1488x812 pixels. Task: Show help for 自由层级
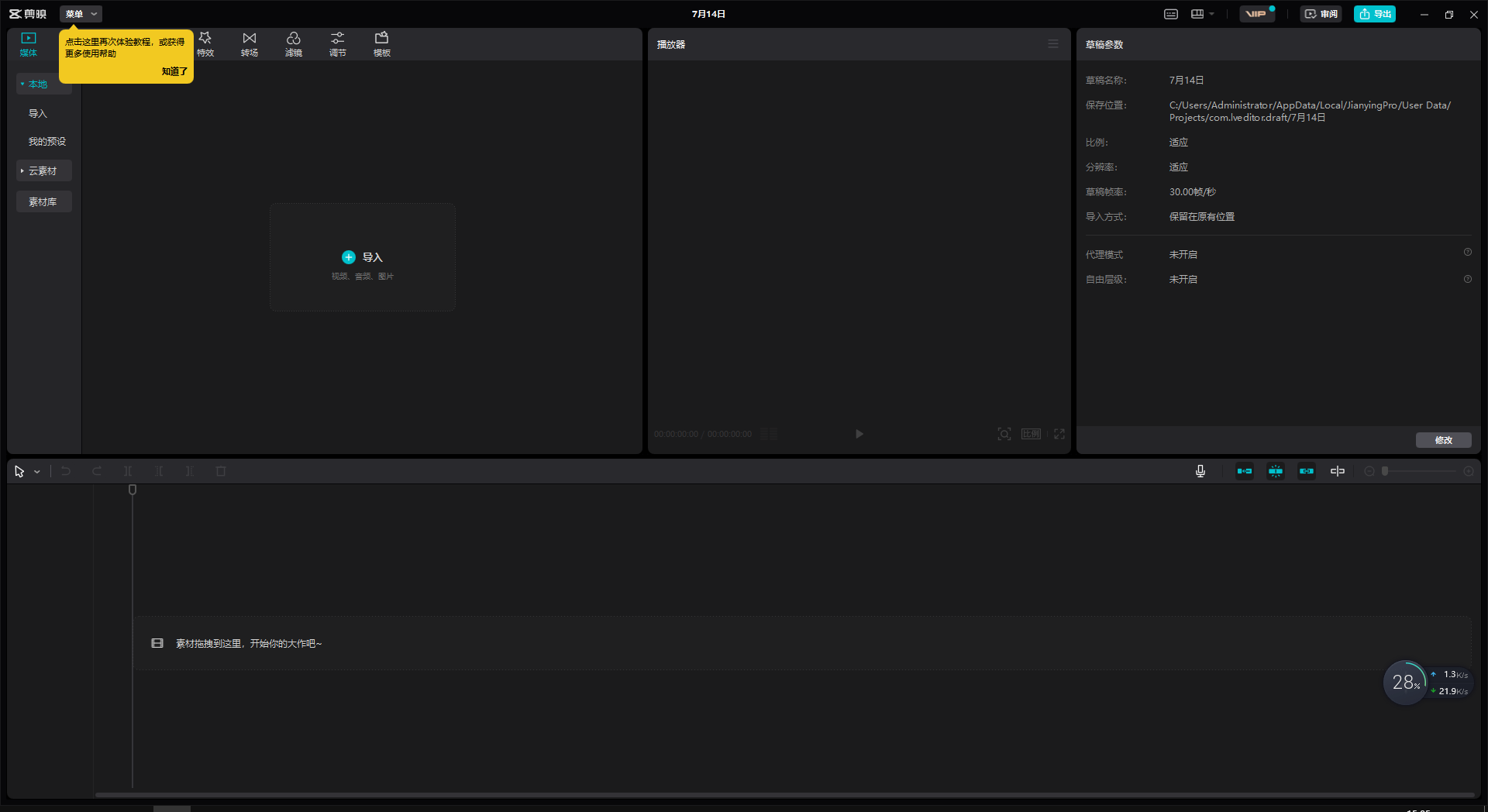pyautogui.click(x=1468, y=279)
